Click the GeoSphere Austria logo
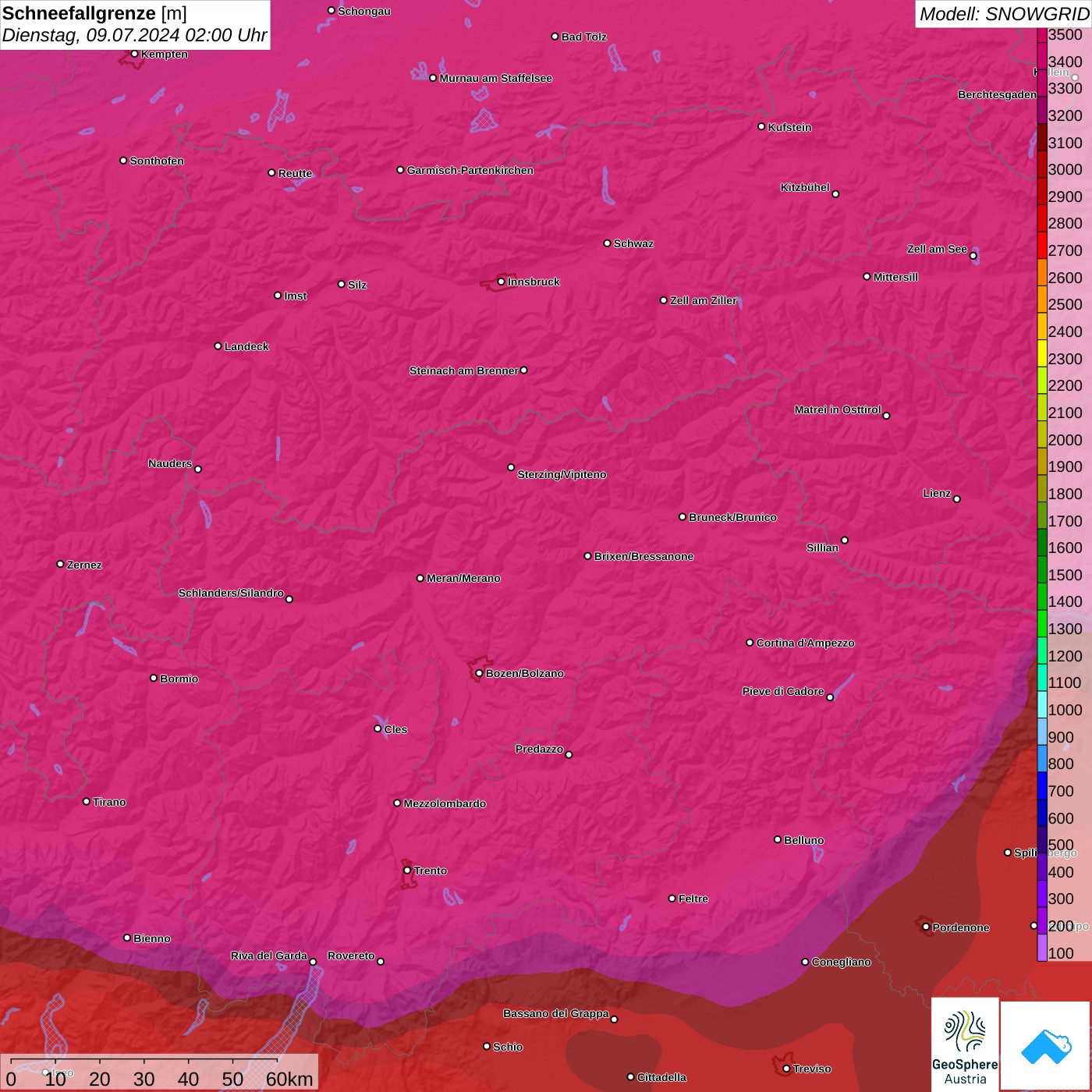Screen dimensions: 1092x1092 click(x=965, y=1044)
